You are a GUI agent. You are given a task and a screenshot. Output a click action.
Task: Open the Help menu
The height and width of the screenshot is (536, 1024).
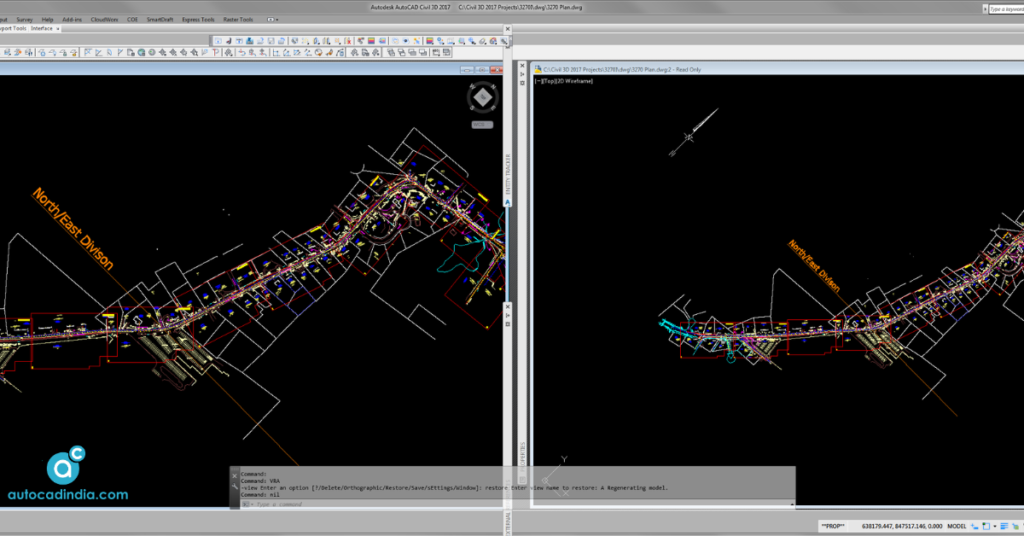(x=48, y=20)
